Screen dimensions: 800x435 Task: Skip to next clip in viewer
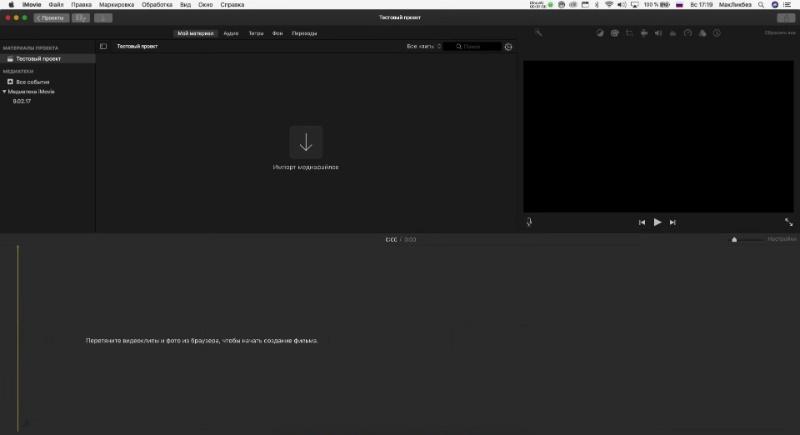[x=672, y=222]
